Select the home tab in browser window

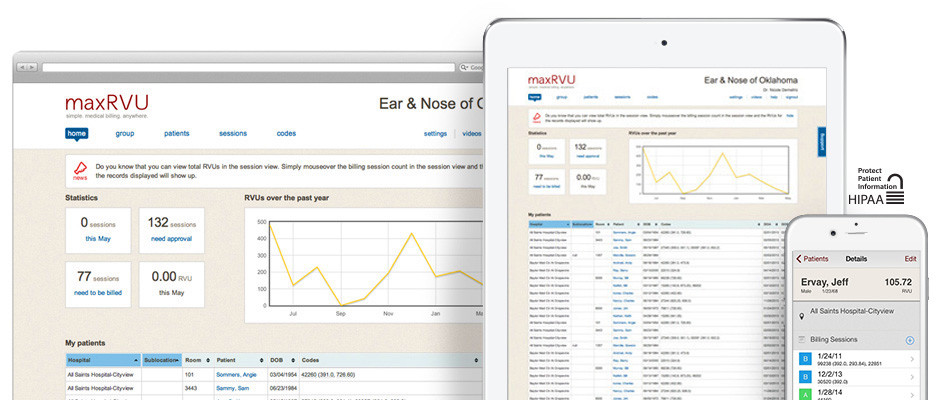click(77, 134)
